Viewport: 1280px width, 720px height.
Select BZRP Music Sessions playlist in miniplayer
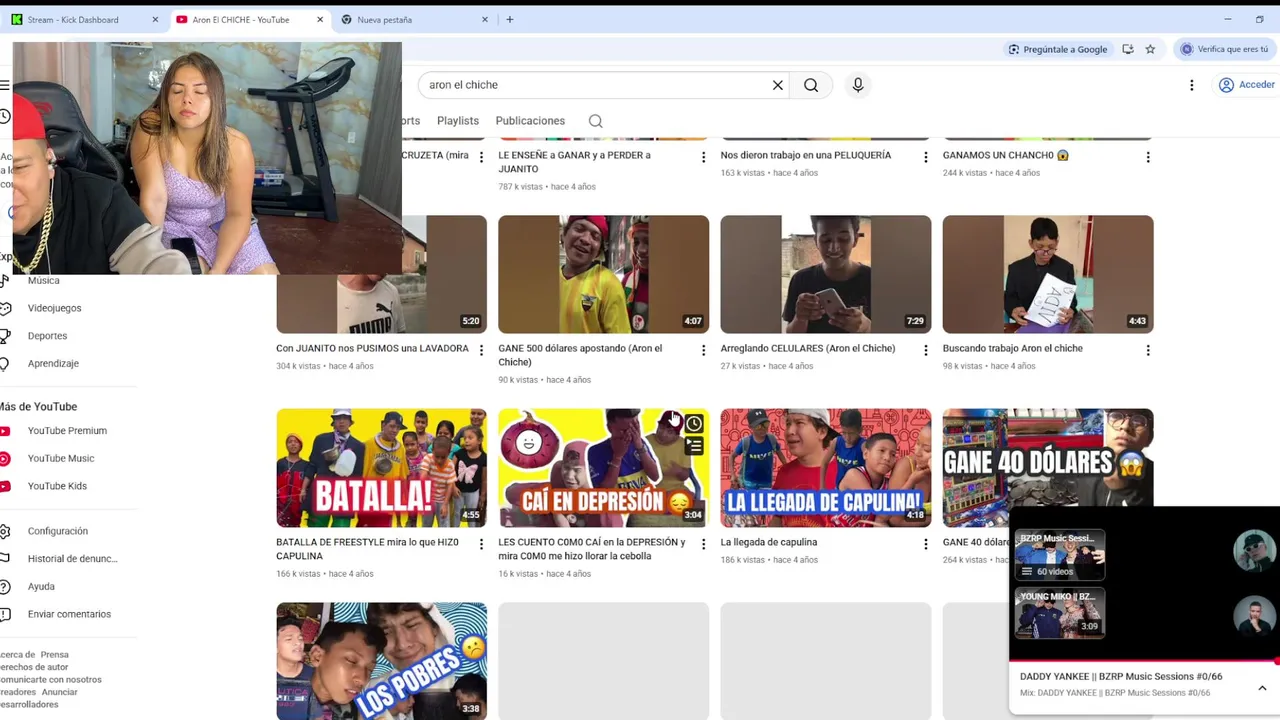pyautogui.click(x=1060, y=555)
